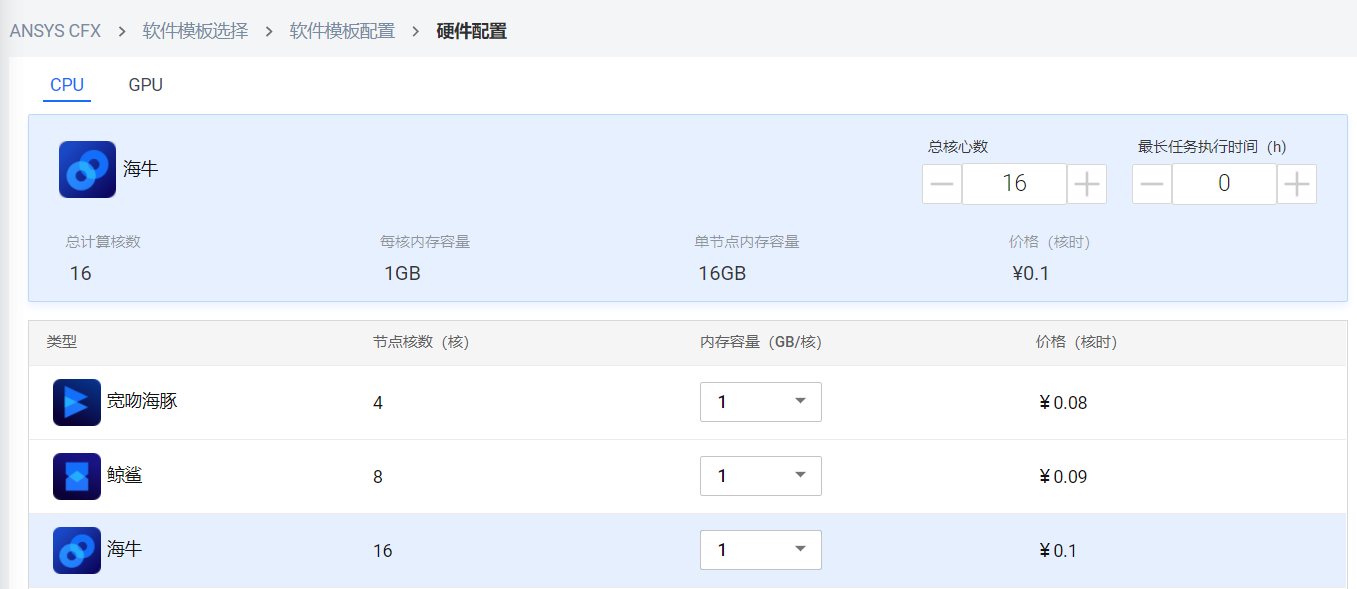Navigate back to 软件模板选择 breadcrumb

click(x=195, y=31)
